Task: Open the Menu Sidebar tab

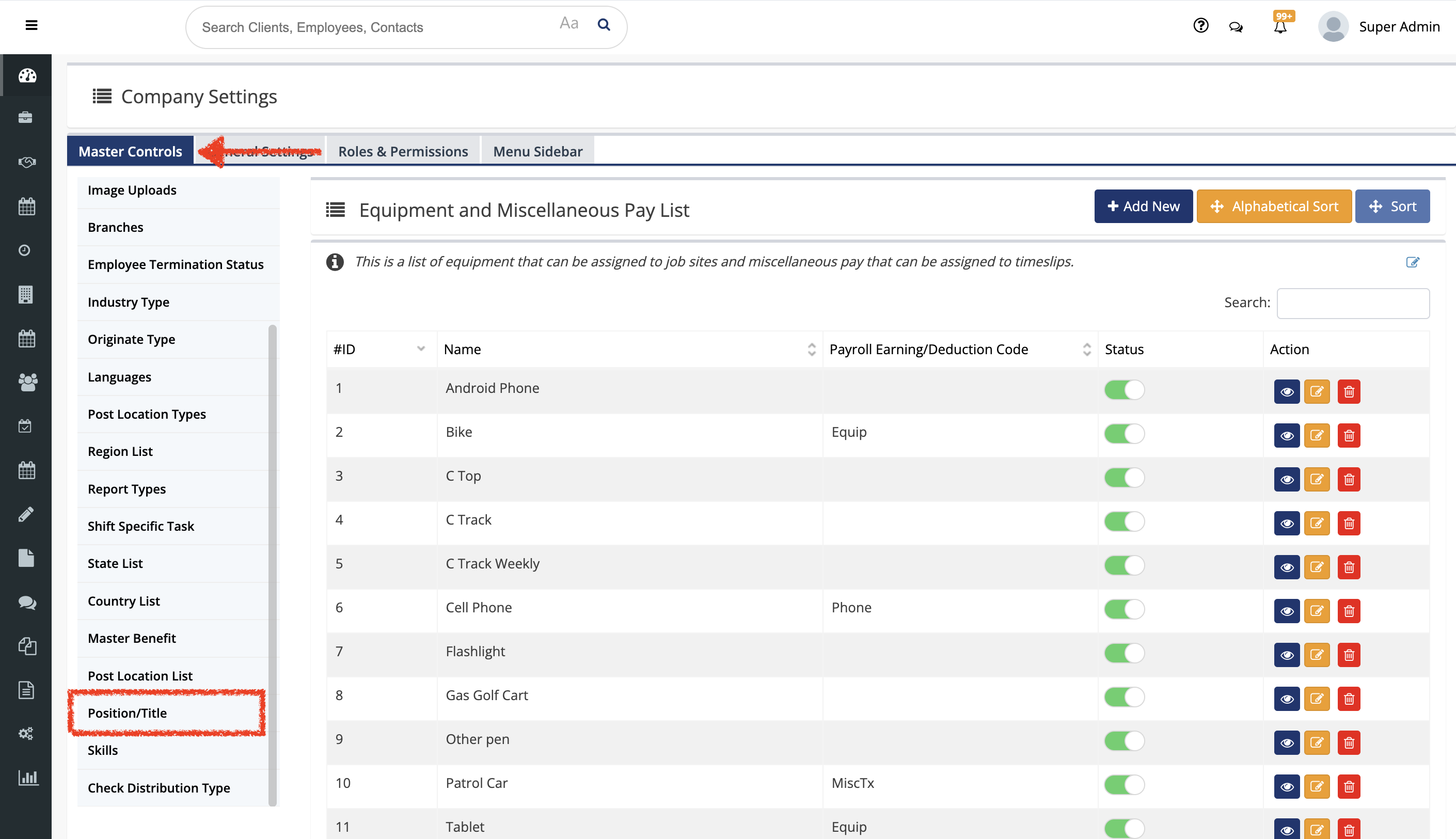Action: pyautogui.click(x=537, y=152)
